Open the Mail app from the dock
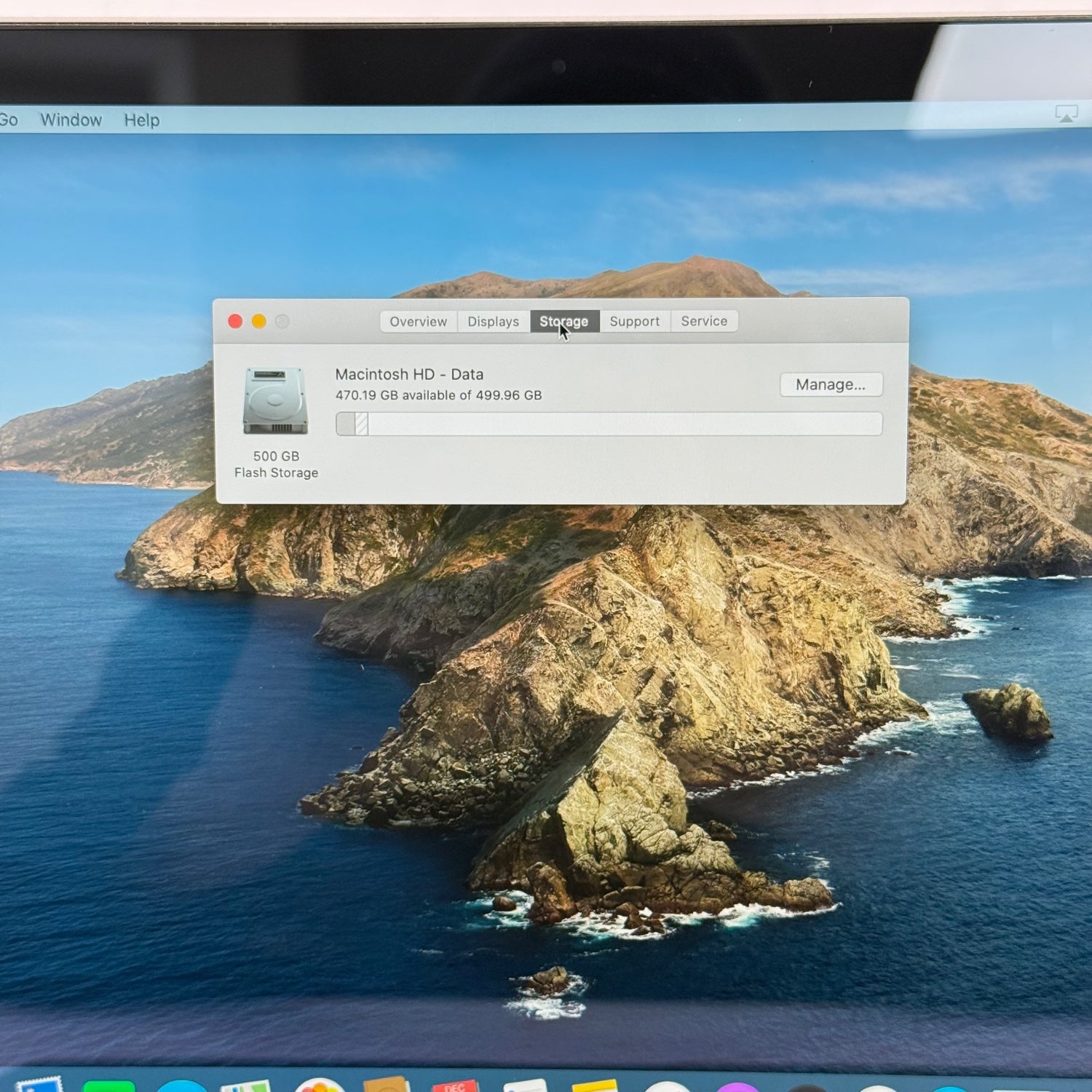The width and height of the screenshot is (1092, 1092). 40,1086
